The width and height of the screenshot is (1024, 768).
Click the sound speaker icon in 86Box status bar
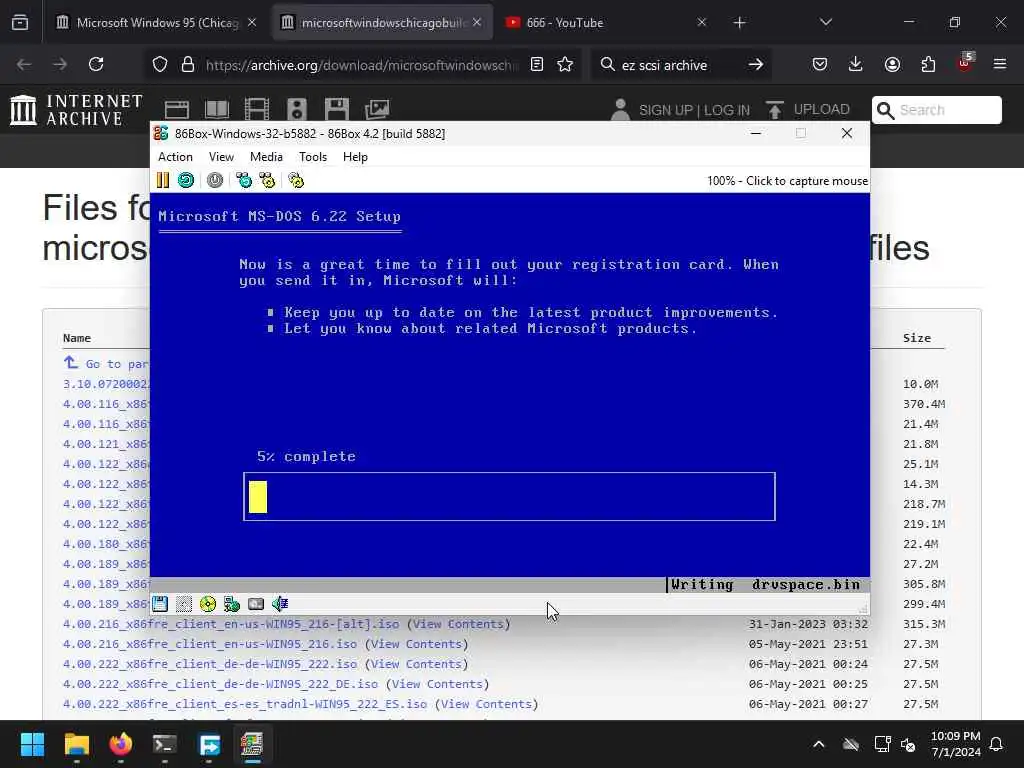280,604
